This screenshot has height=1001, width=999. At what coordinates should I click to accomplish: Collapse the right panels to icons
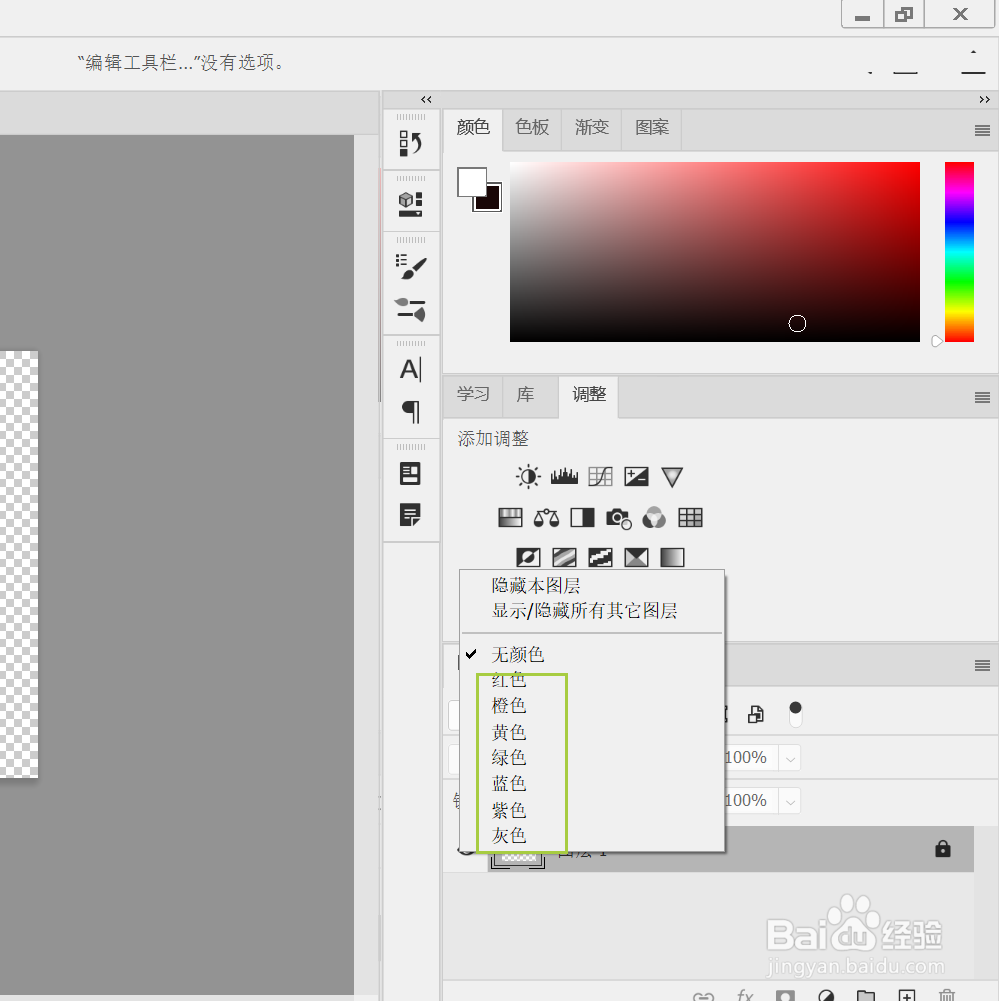click(x=984, y=100)
